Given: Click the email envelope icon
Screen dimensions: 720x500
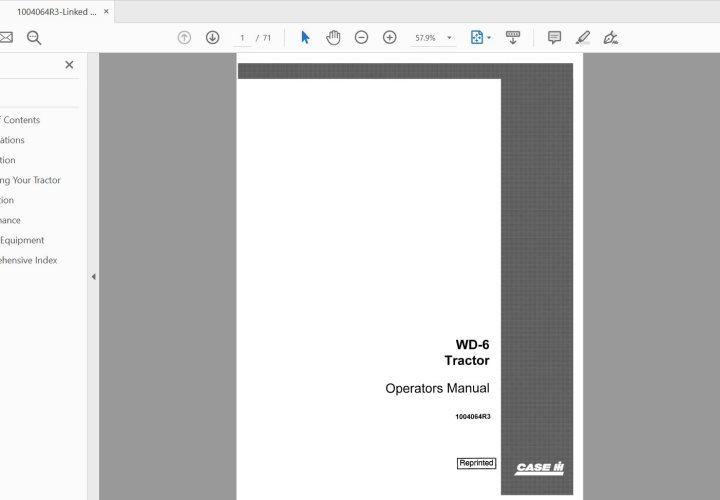Looking at the screenshot, I should click(x=6, y=37).
